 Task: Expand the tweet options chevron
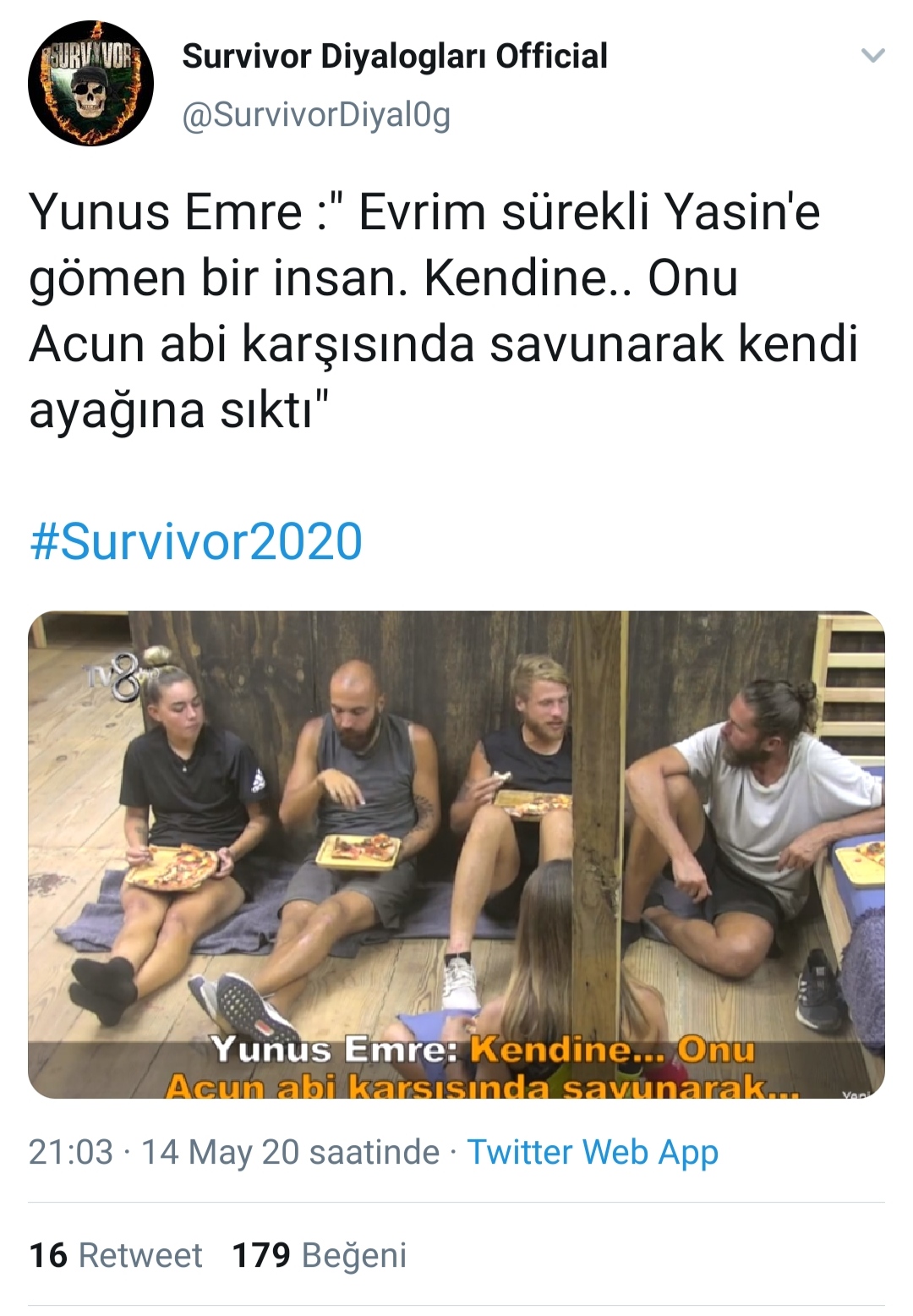click(x=872, y=56)
